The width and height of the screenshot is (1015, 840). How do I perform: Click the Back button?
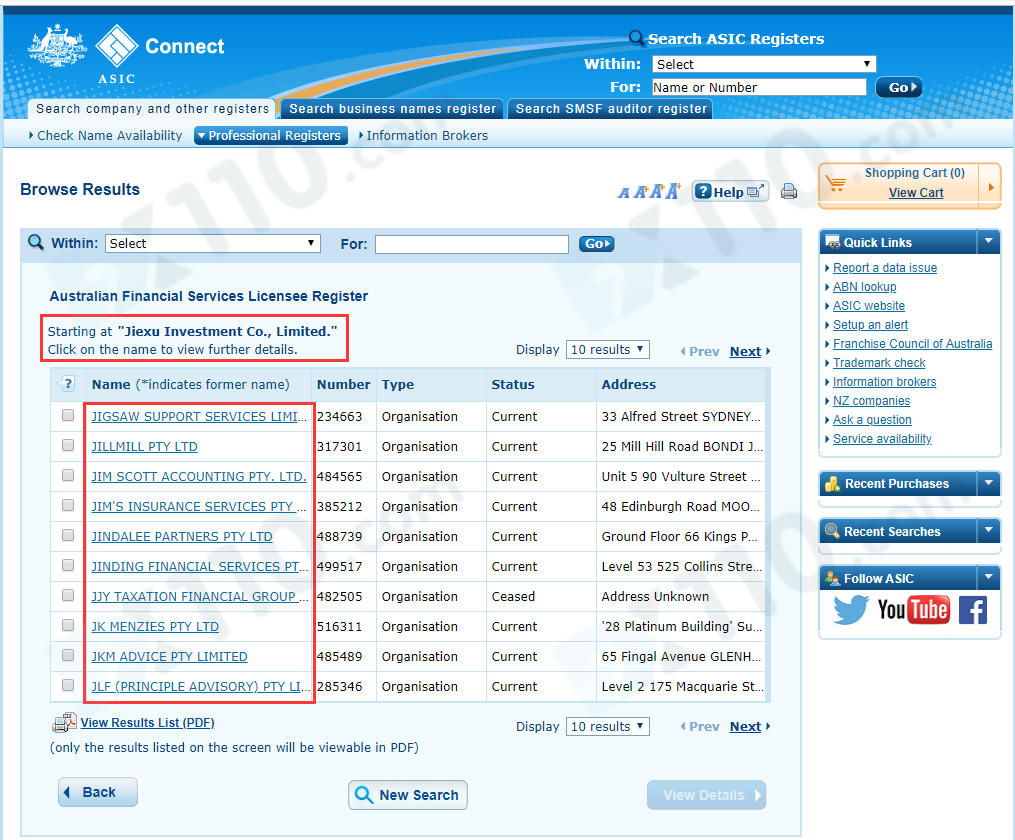pos(98,792)
